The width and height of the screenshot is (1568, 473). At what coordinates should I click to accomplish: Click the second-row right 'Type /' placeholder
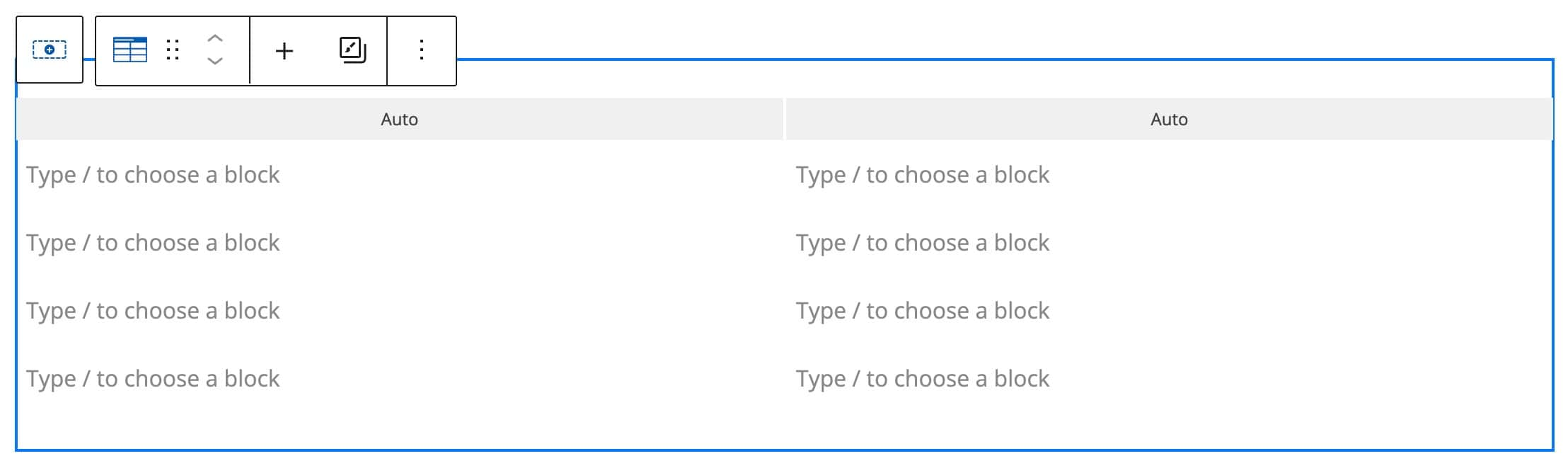click(923, 242)
